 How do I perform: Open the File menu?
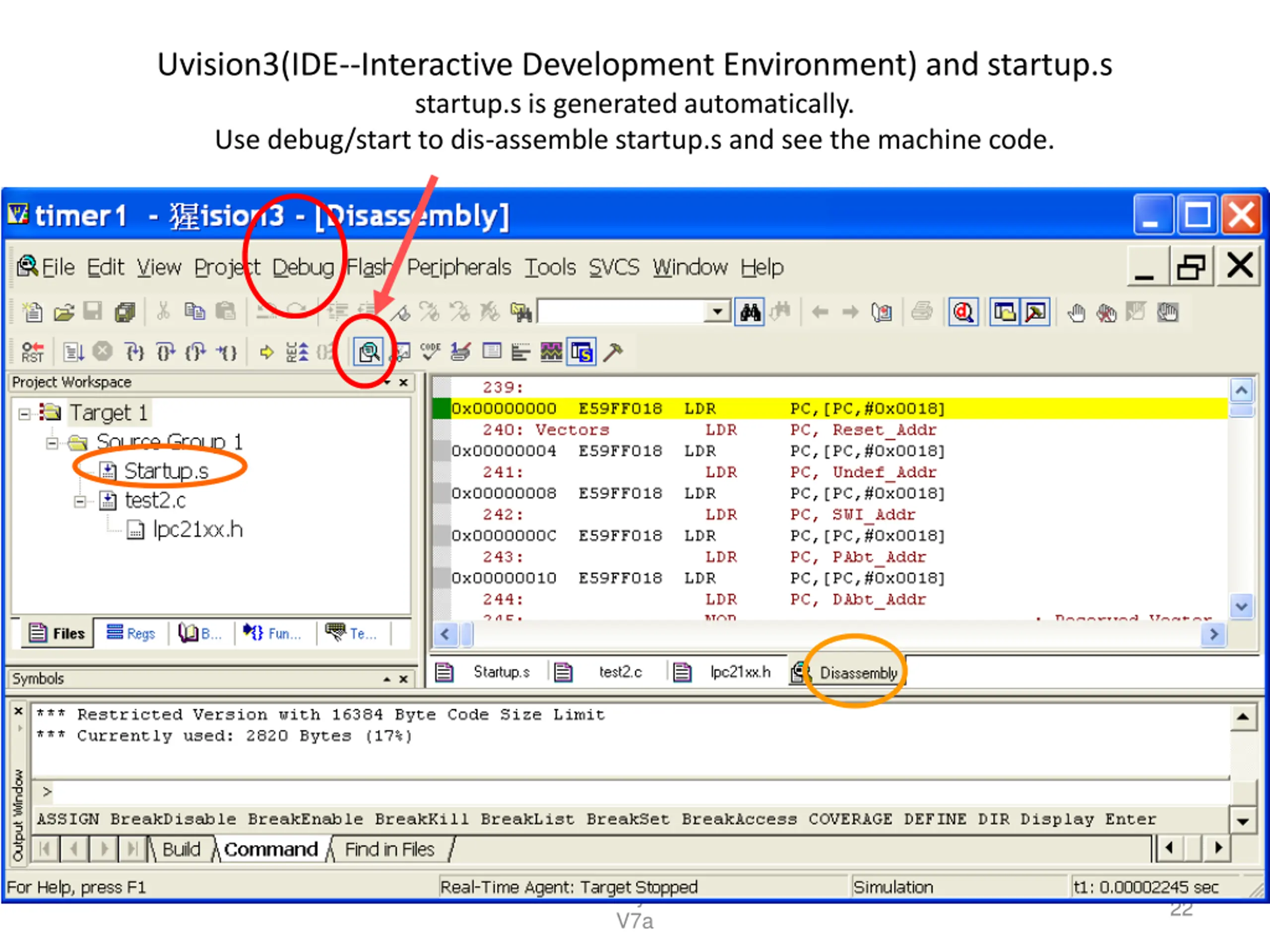click(58, 267)
